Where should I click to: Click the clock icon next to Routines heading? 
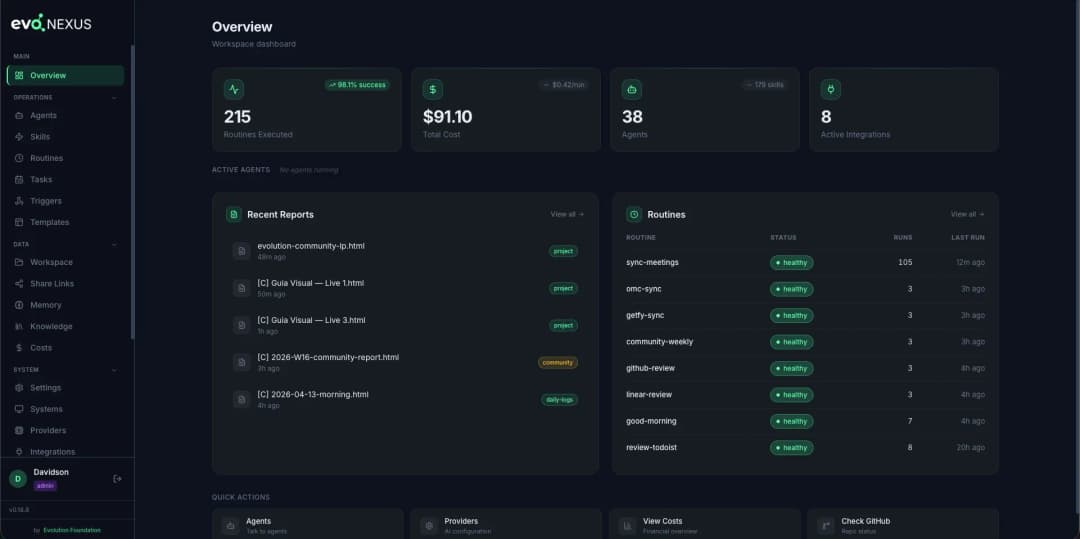click(x=634, y=214)
